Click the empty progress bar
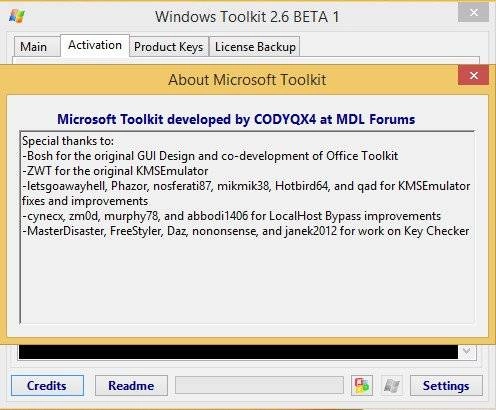 [259, 385]
